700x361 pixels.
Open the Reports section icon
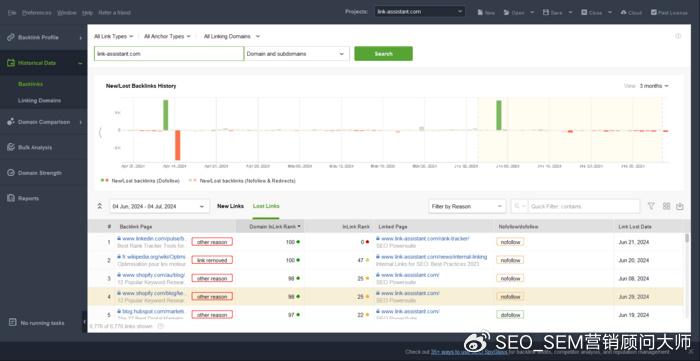tap(11, 198)
